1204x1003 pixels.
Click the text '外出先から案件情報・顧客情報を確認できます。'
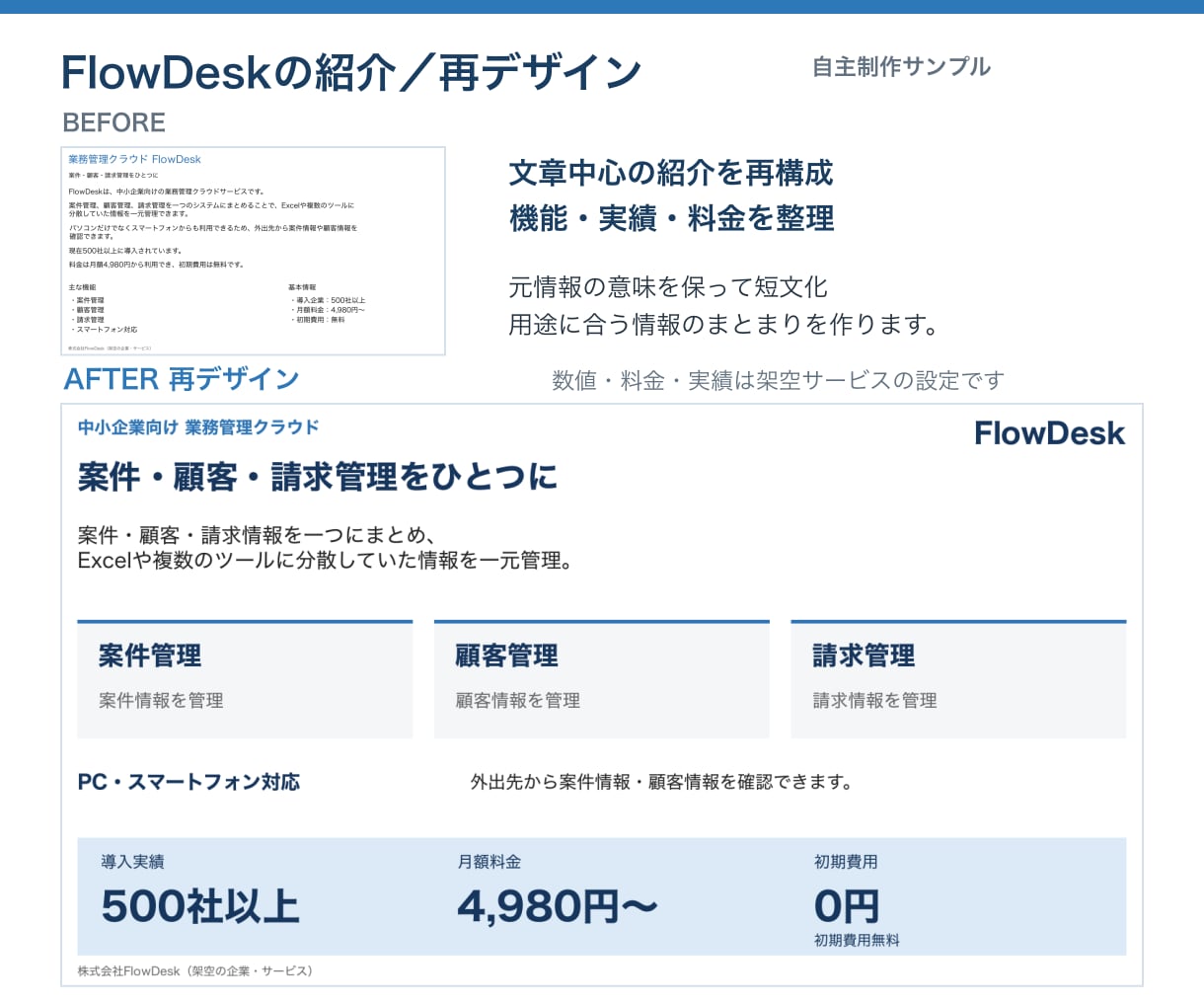point(661,782)
